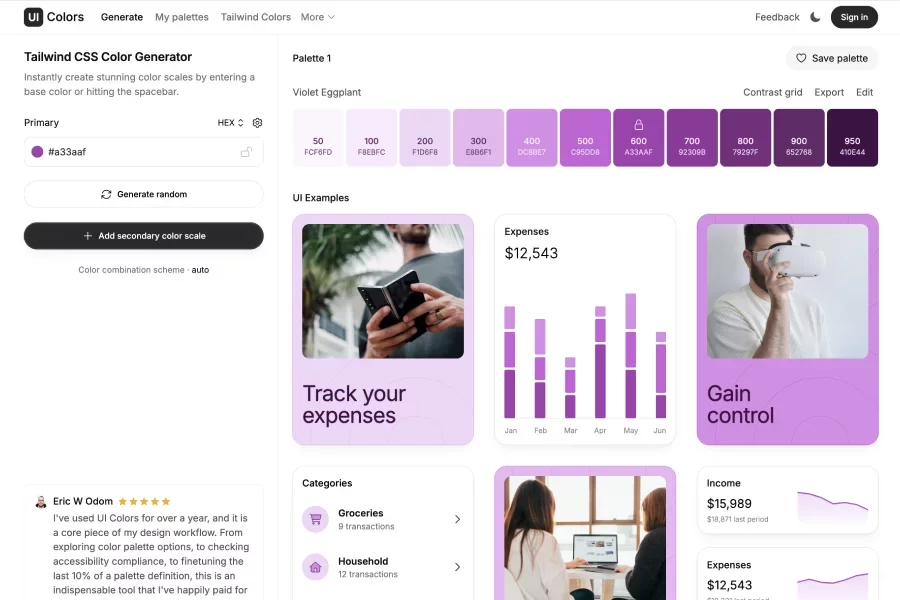Go to My palettes tab
Screen dimensions: 900x600
point(182,17)
